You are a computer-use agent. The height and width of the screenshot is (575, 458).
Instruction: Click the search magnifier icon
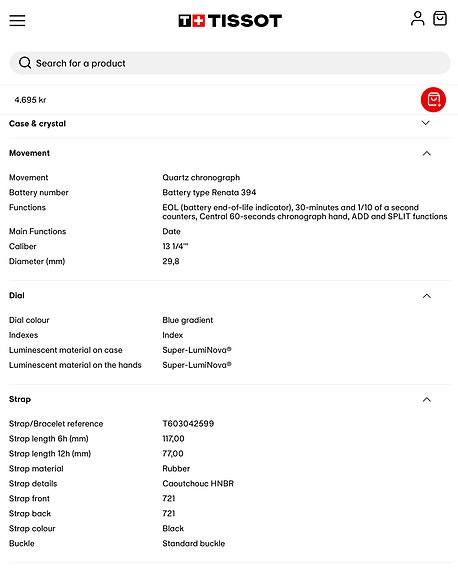point(25,63)
